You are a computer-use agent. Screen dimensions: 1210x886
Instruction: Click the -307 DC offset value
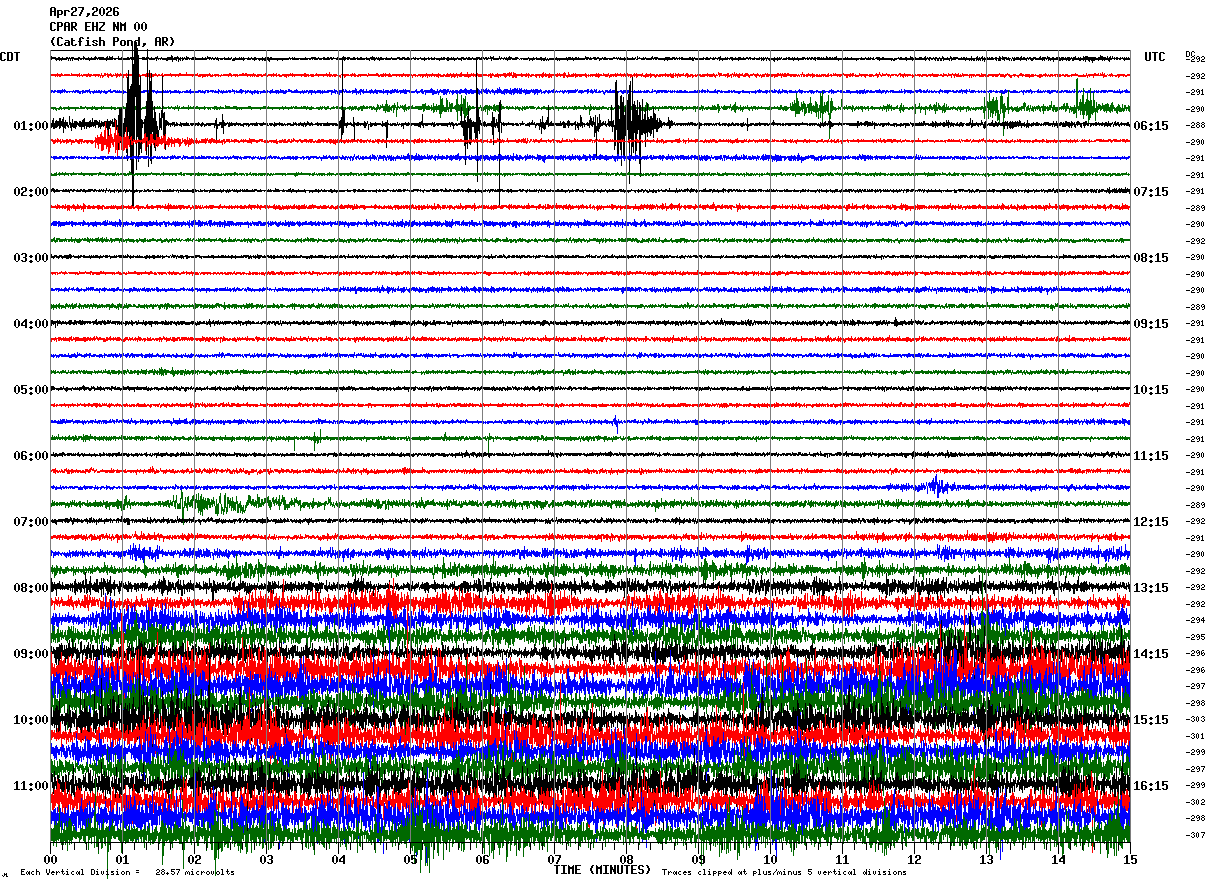point(1195,835)
